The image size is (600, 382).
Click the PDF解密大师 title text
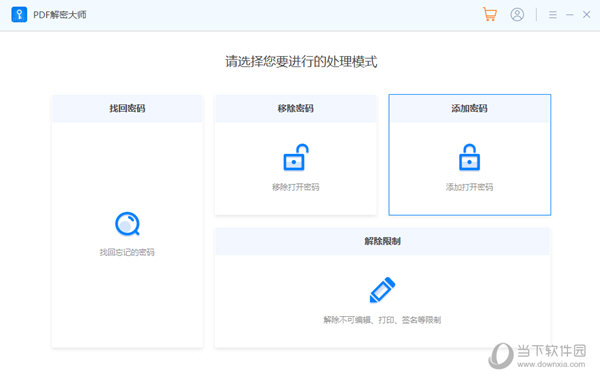60,15
